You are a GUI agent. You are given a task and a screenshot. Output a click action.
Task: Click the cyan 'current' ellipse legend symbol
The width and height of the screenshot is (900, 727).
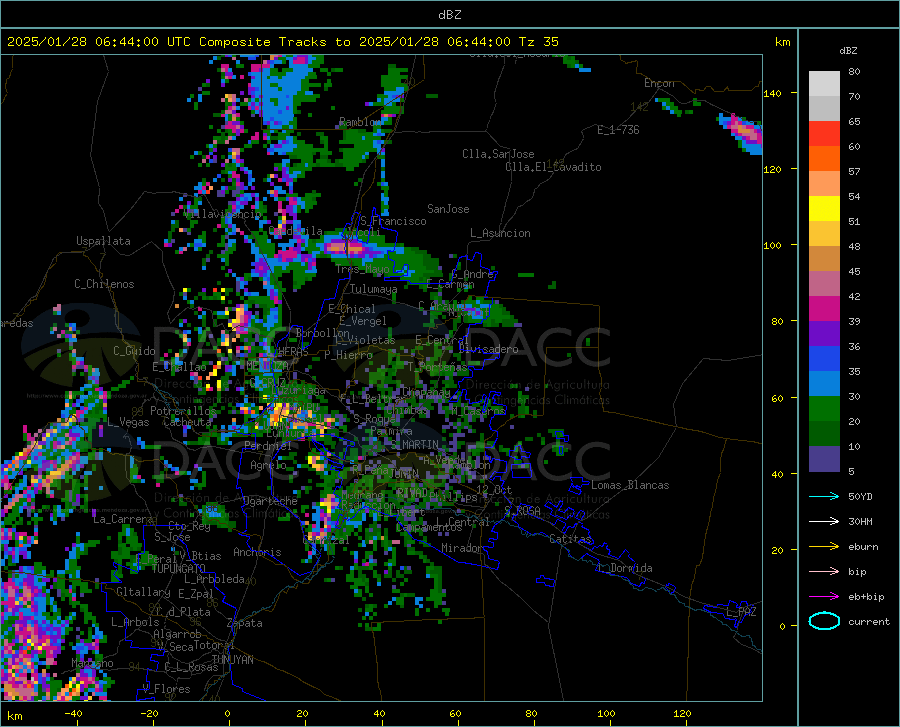[x=824, y=621]
